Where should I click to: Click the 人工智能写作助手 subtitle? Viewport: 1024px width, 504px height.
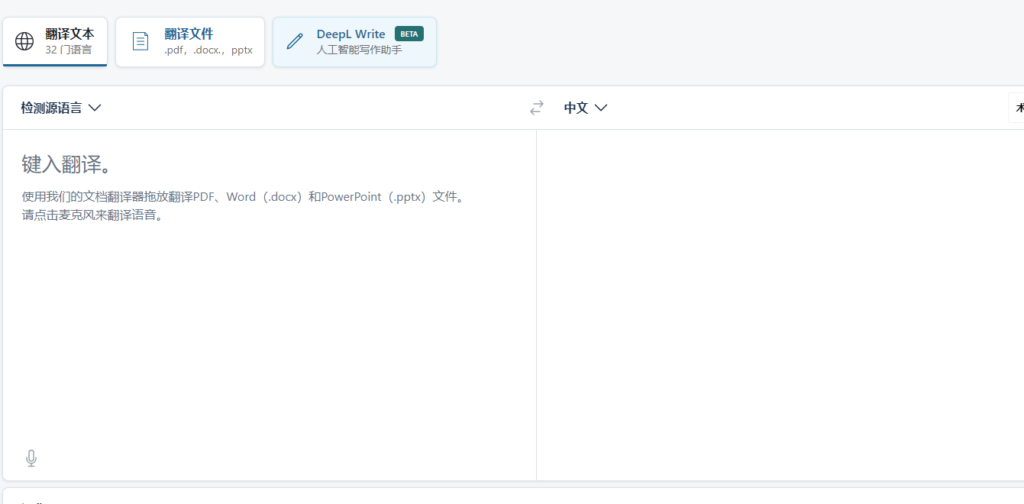coord(359,49)
